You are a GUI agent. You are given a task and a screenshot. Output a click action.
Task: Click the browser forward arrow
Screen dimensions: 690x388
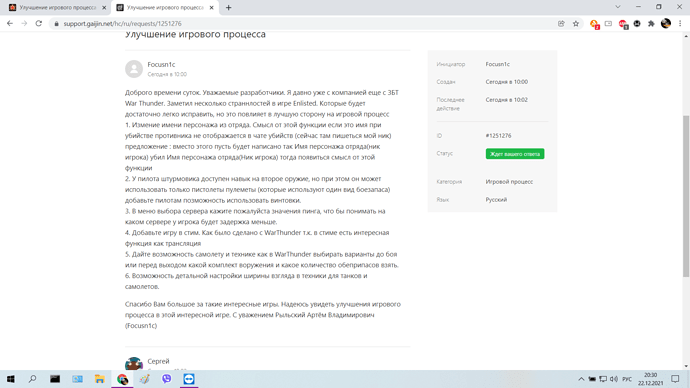coord(24,23)
